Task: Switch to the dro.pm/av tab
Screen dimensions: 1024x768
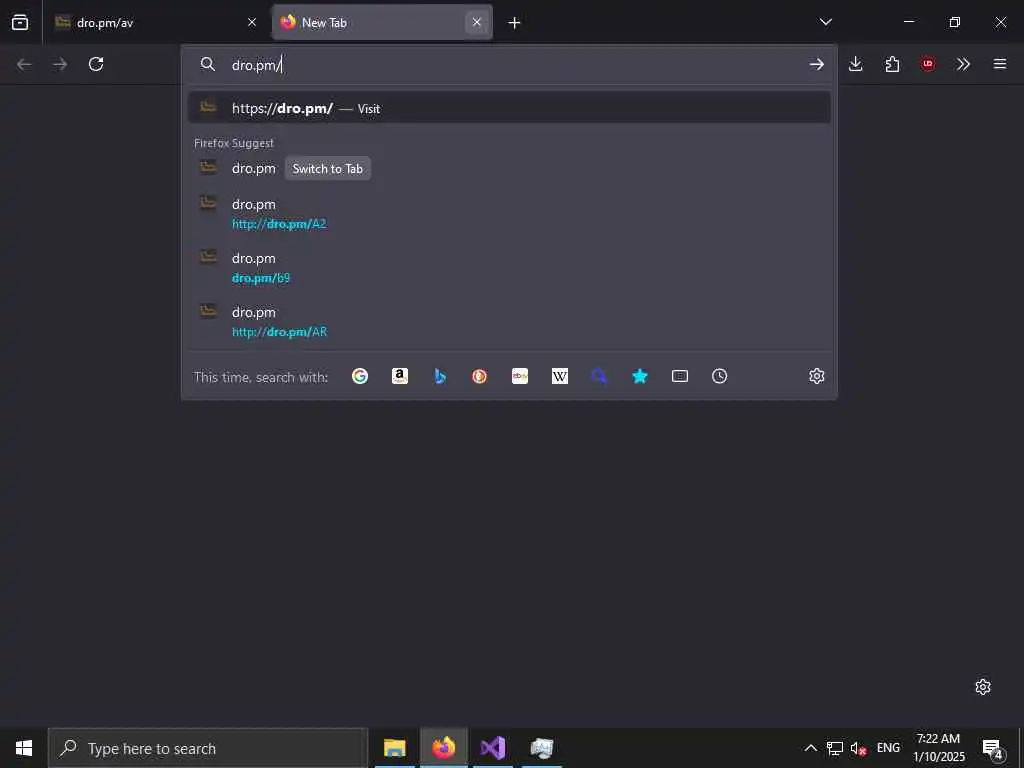Action: [x=157, y=23]
